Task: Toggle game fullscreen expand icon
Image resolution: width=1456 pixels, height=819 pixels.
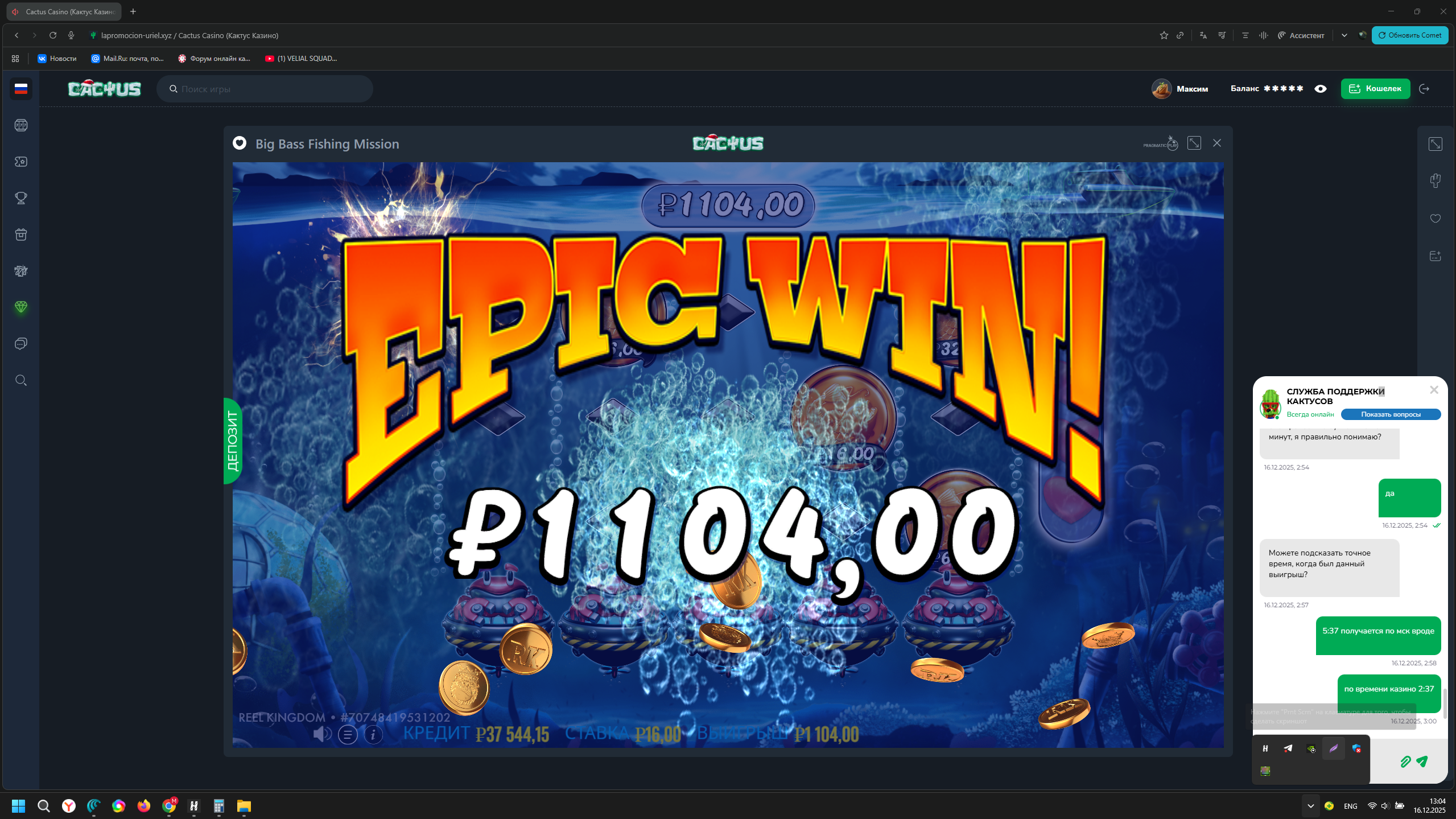Action: pos(1194,143)
